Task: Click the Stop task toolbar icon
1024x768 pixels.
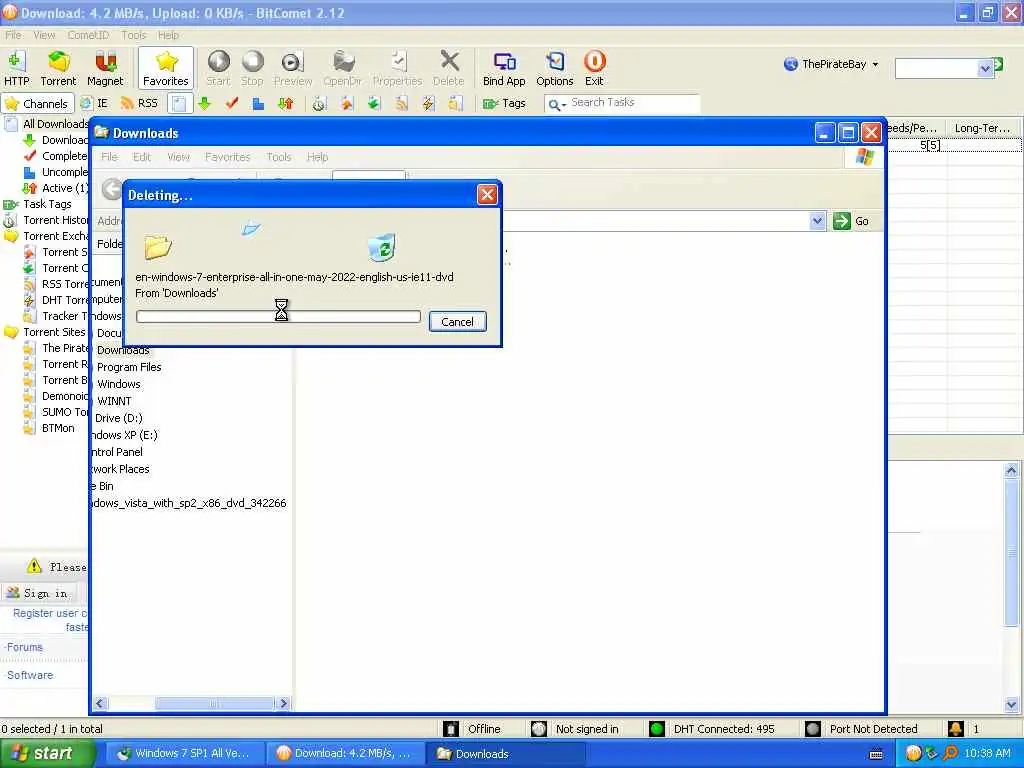Action: click(252, 68)
